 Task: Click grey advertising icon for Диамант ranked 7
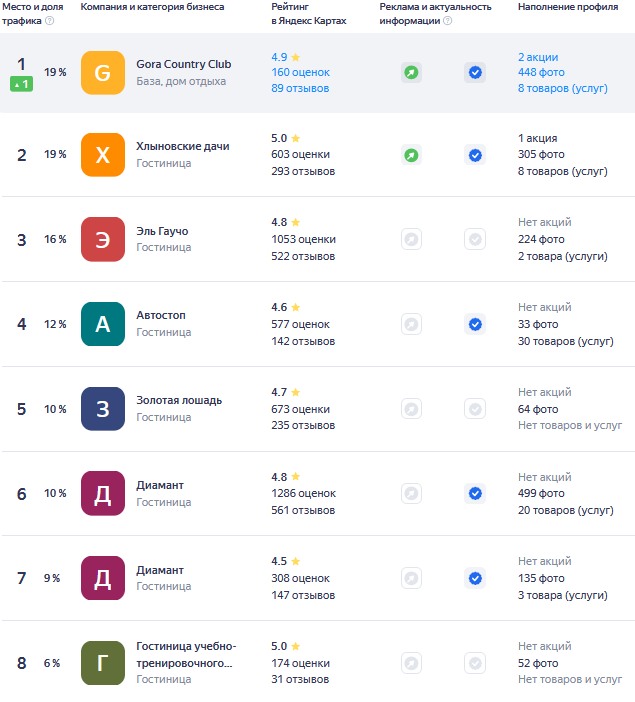point(411,578)
